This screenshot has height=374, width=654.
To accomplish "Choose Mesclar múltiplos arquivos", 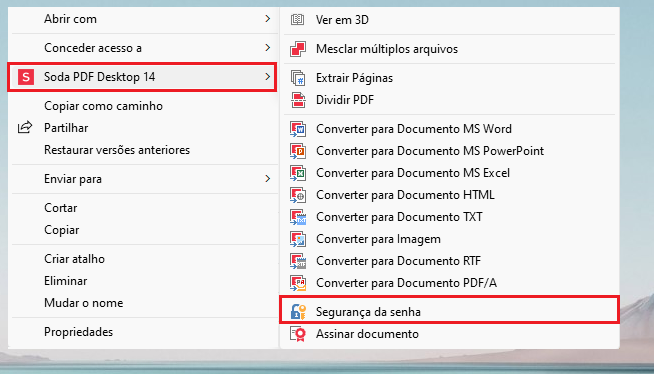I will click(x=450, y=49).
